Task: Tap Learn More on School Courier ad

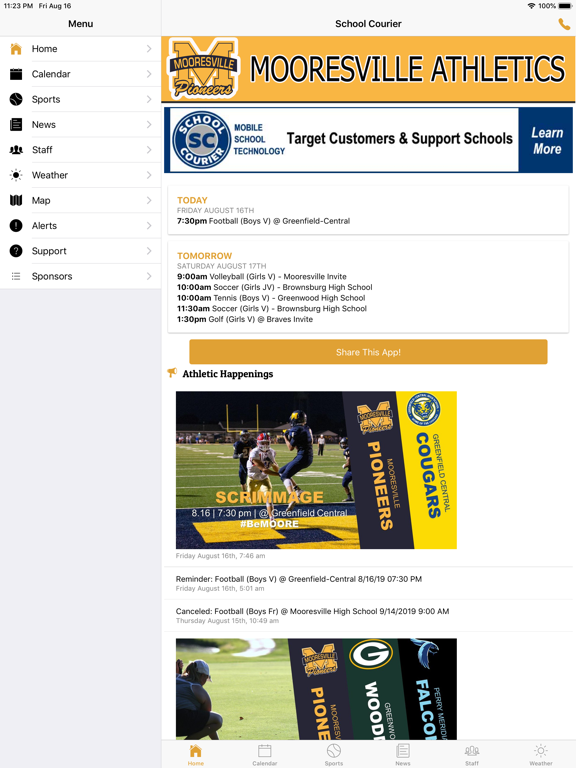Action: (x=546, y=141)
